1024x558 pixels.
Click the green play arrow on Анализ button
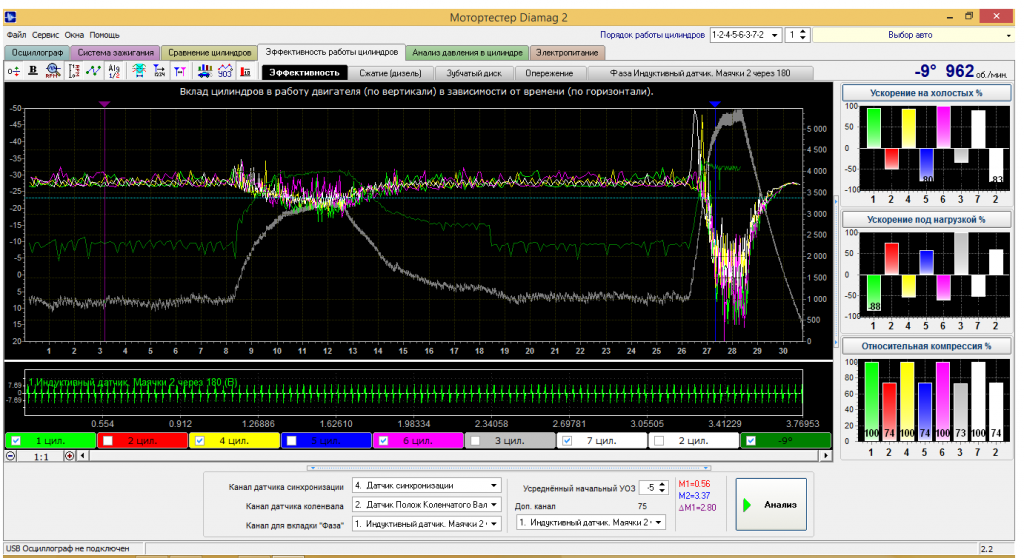(748, 504)
